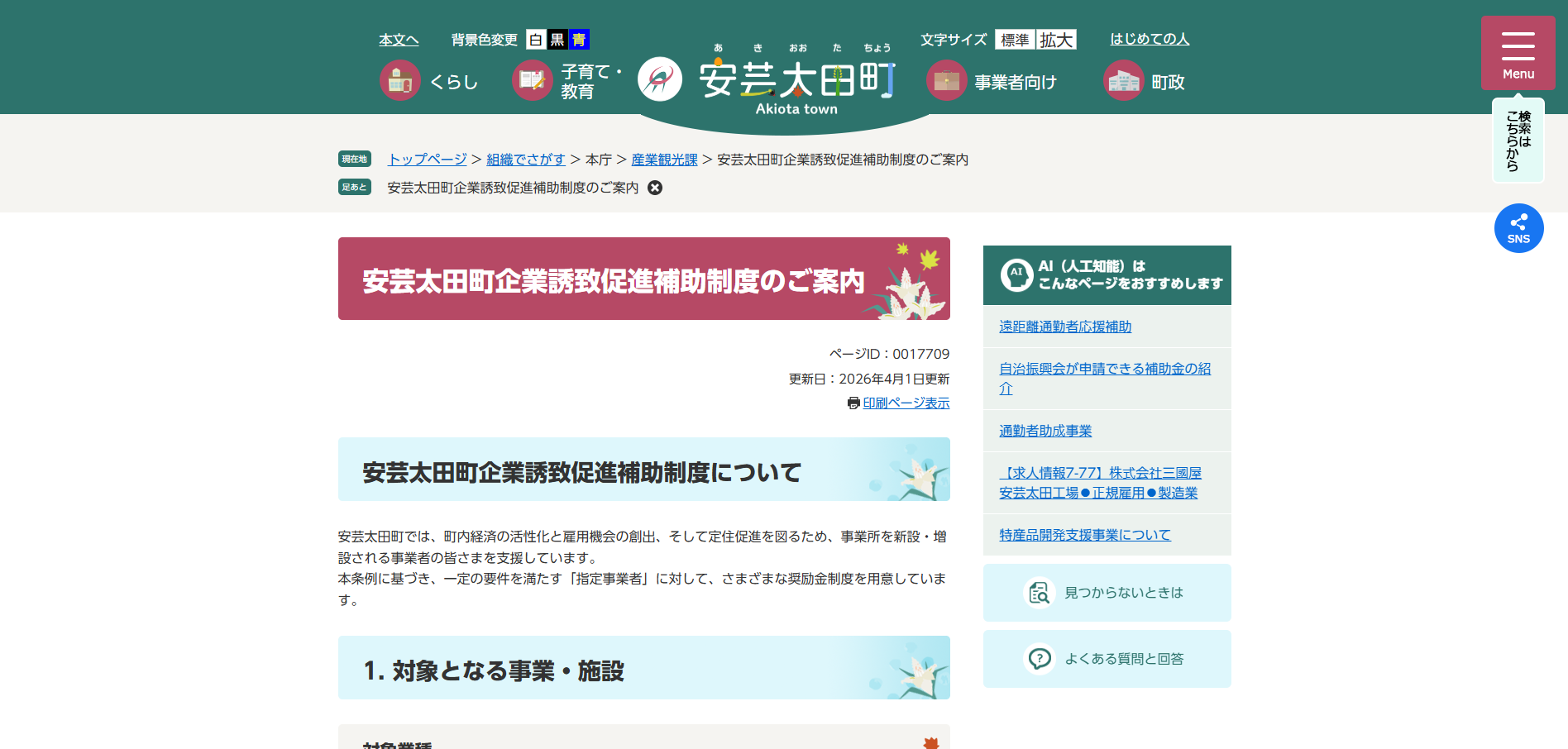1568x749 pixels.
Task: Open the 子育て・教育 navigation menu
Action: 568,81
